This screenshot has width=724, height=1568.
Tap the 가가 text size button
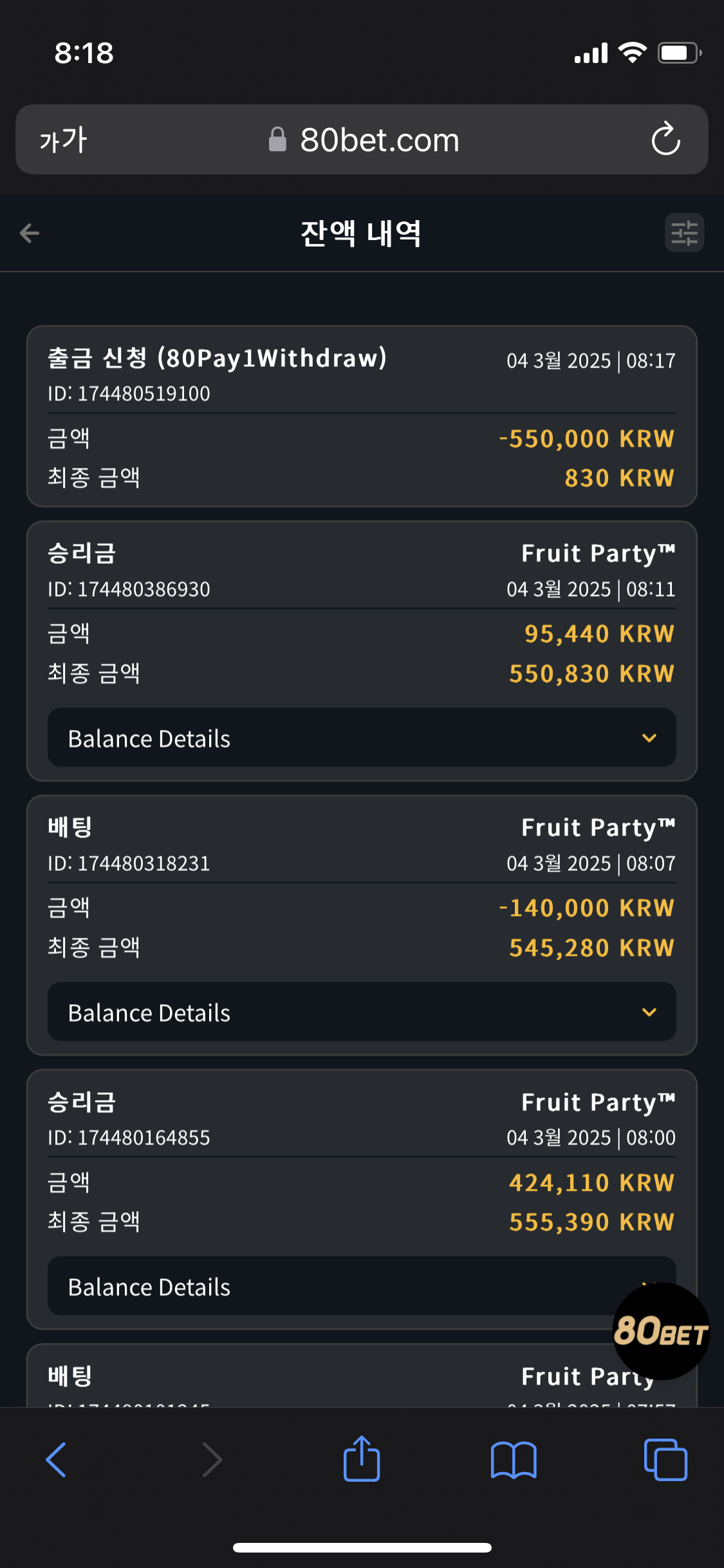tap(63, 140)
